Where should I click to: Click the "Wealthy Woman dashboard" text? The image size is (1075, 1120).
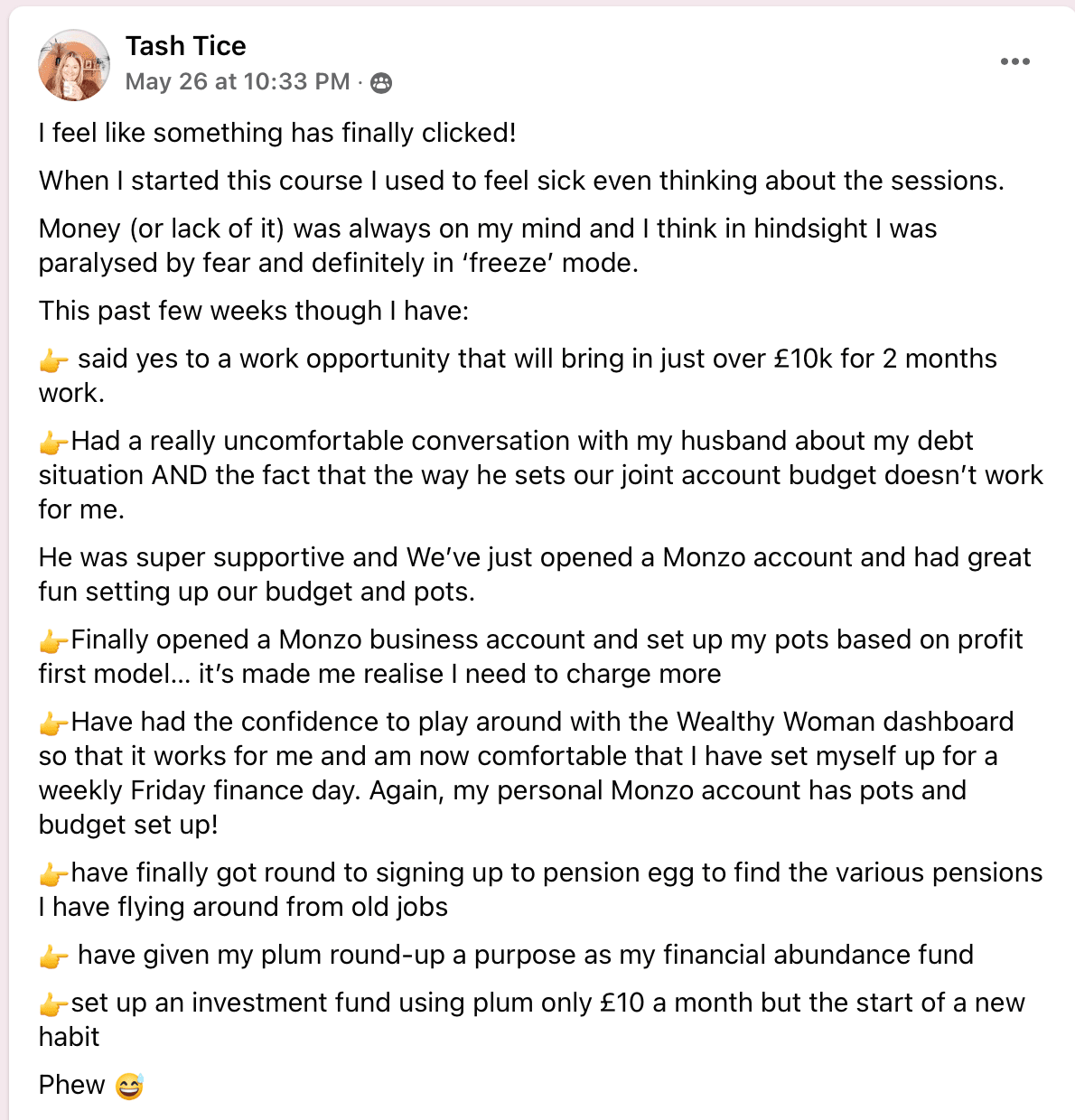point(845,722)
